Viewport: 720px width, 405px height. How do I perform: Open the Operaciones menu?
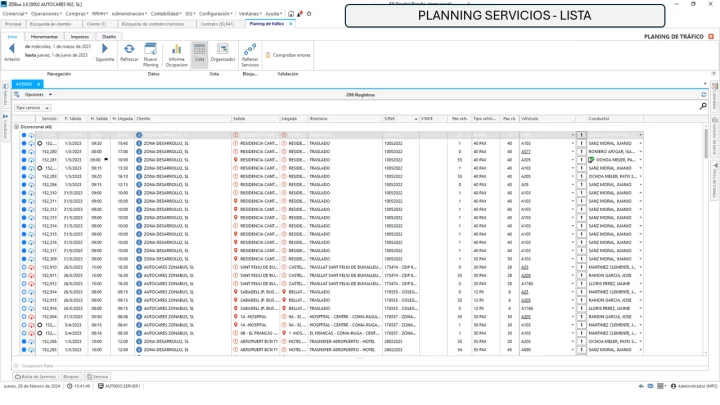(x=51, y=13)
